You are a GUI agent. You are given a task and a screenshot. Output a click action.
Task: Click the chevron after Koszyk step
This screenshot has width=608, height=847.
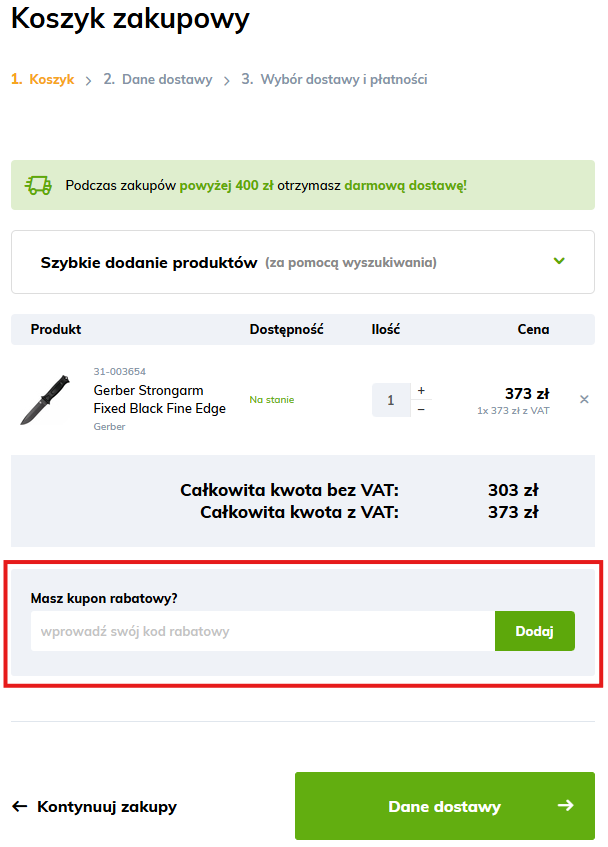click(89, 80)
